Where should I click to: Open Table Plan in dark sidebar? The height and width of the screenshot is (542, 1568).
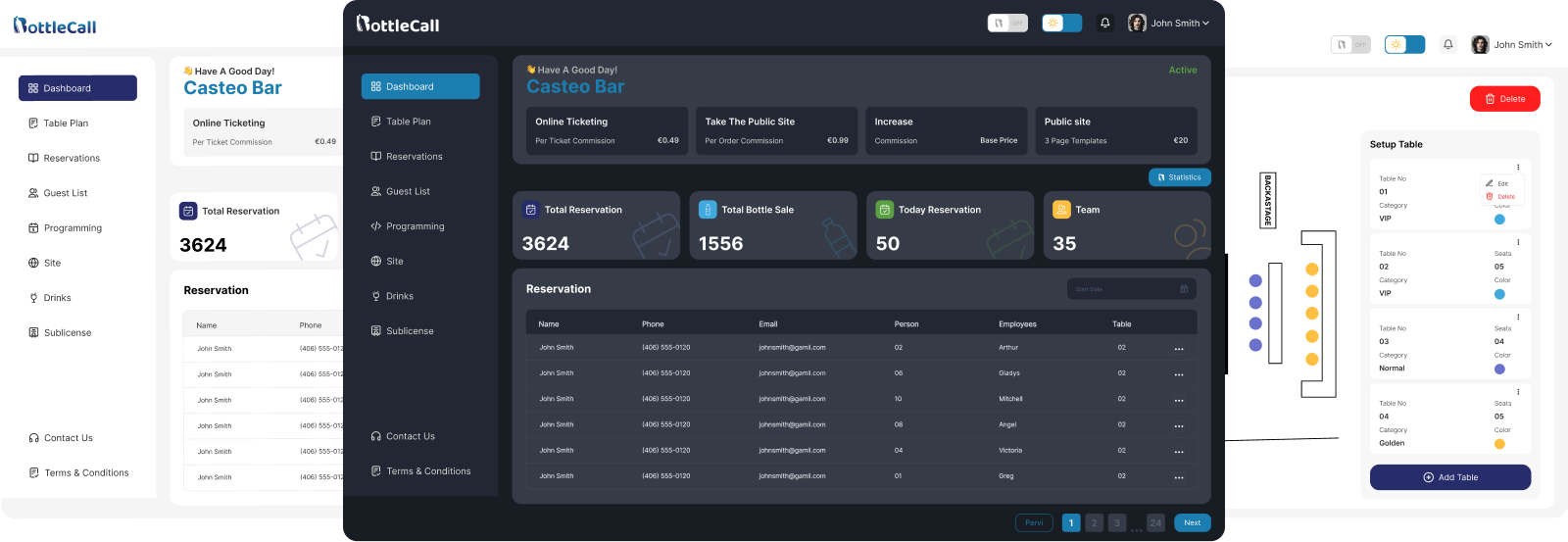[x=408, y=122]
